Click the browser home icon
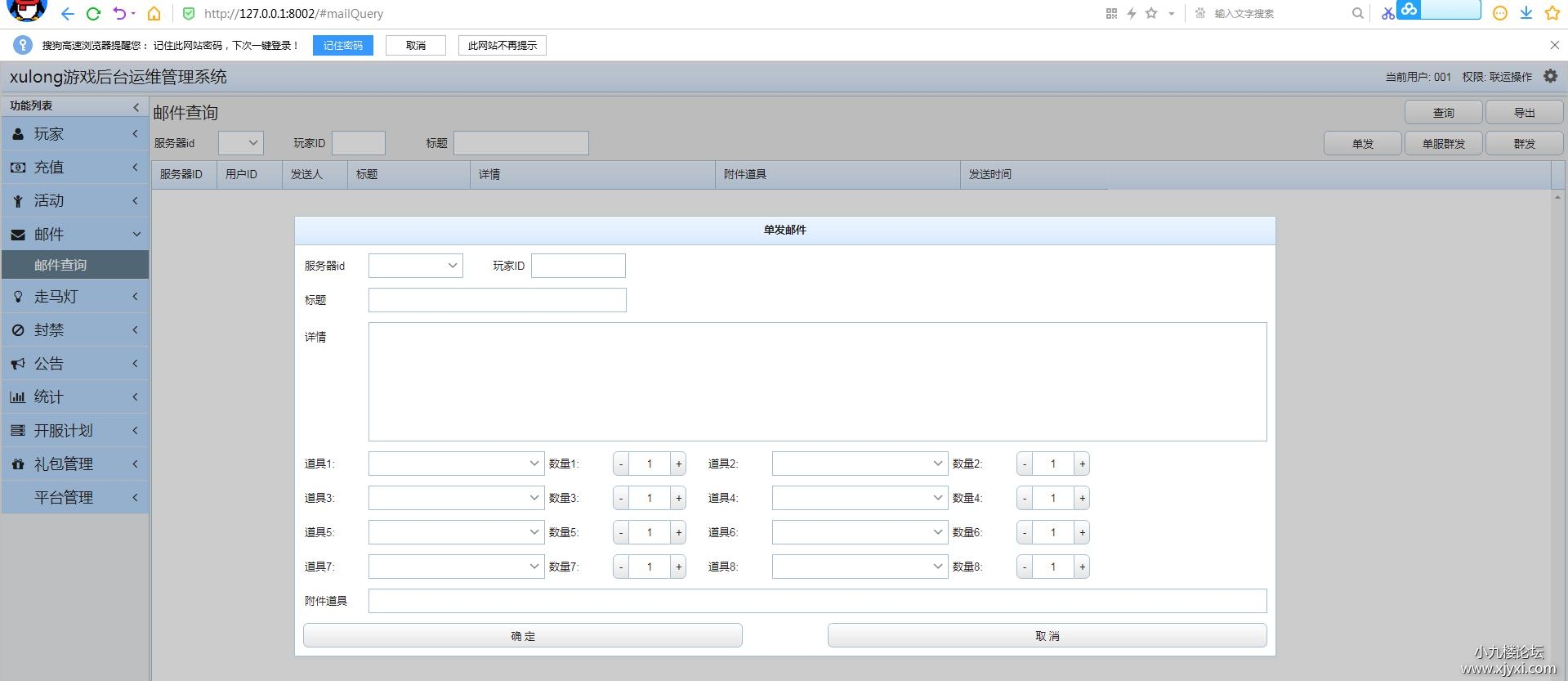 tap(154, 14)
